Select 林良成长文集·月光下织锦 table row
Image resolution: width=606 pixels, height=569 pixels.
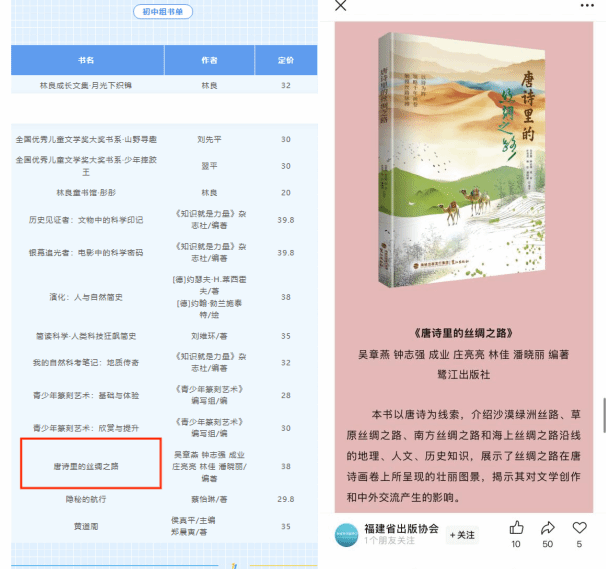click(86, 85)
